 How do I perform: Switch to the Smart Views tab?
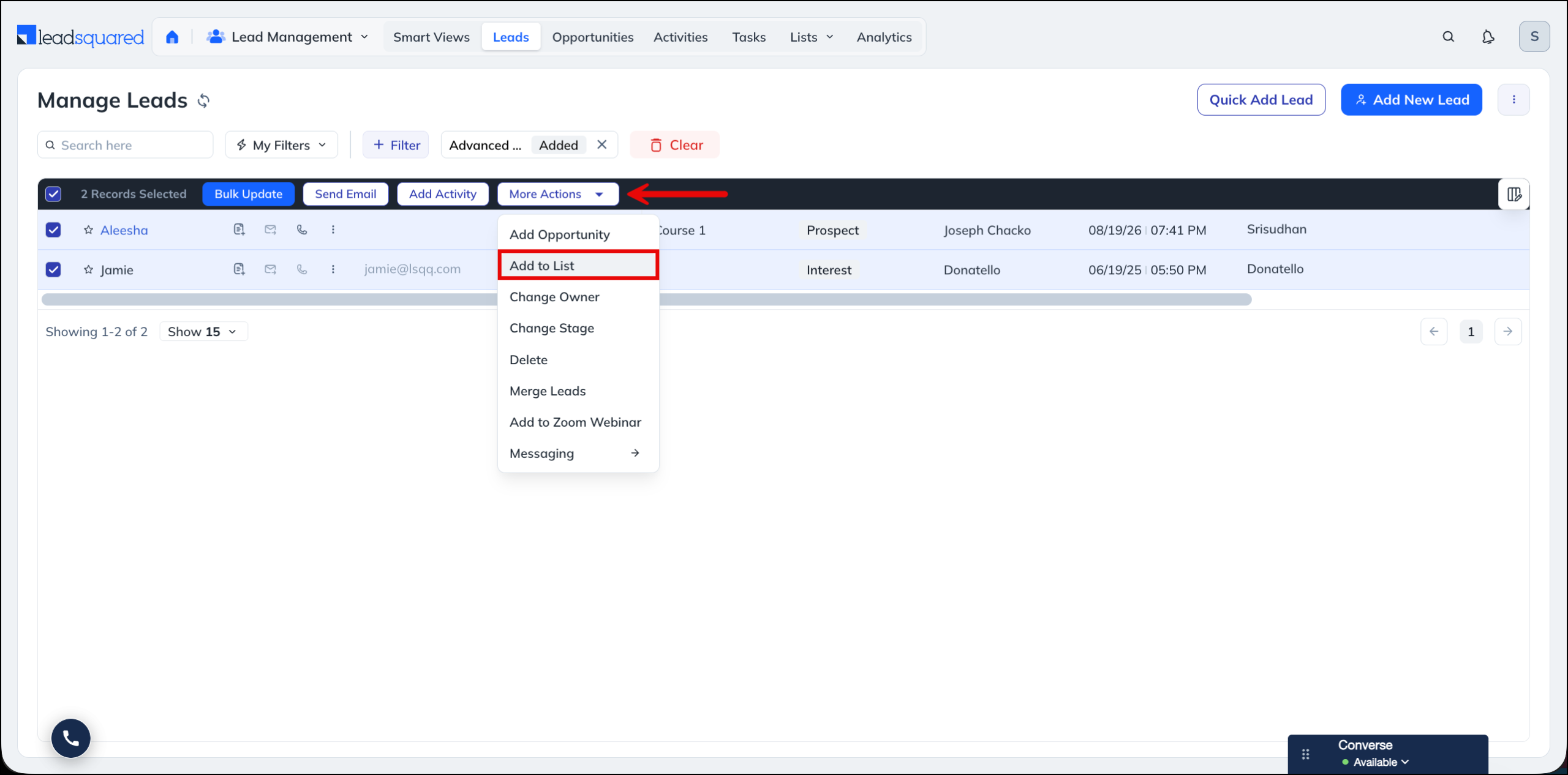431,37
